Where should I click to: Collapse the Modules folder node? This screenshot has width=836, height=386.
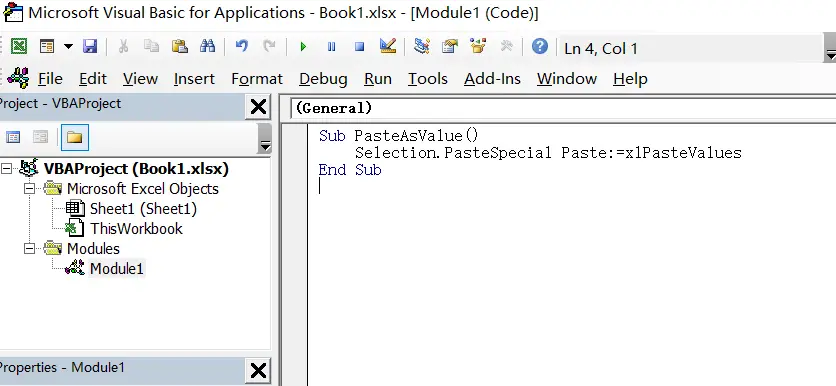coord(30,248)
